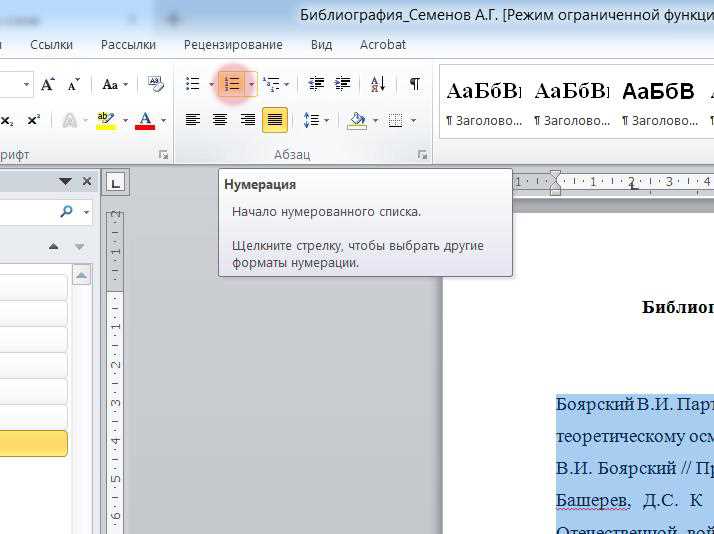This screenshot has height=534, width=714.
Task: Close the navigation pane
Action: [x=87, y=182]
